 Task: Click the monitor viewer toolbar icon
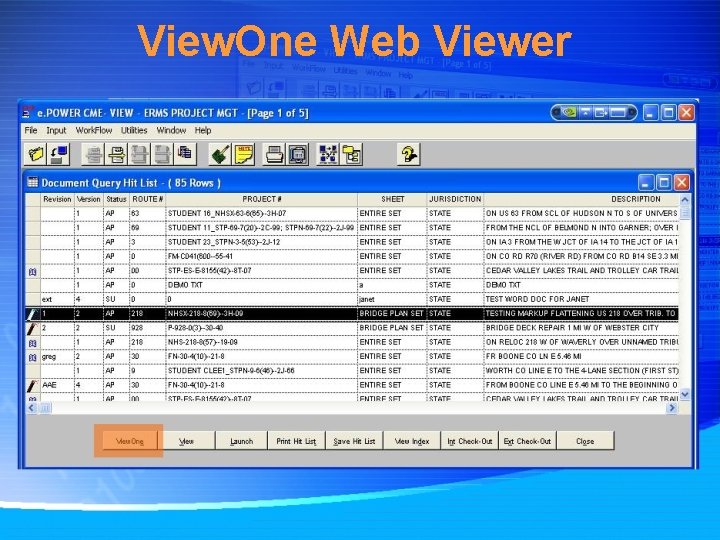point(298,154)
